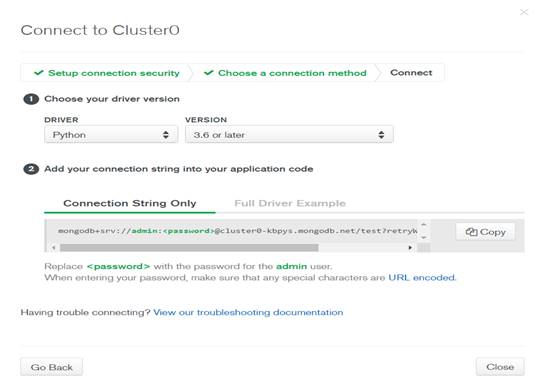Click the up arrow of connection string scroller
The height and width of the screenshot is (382, 546).
point(424,224)
